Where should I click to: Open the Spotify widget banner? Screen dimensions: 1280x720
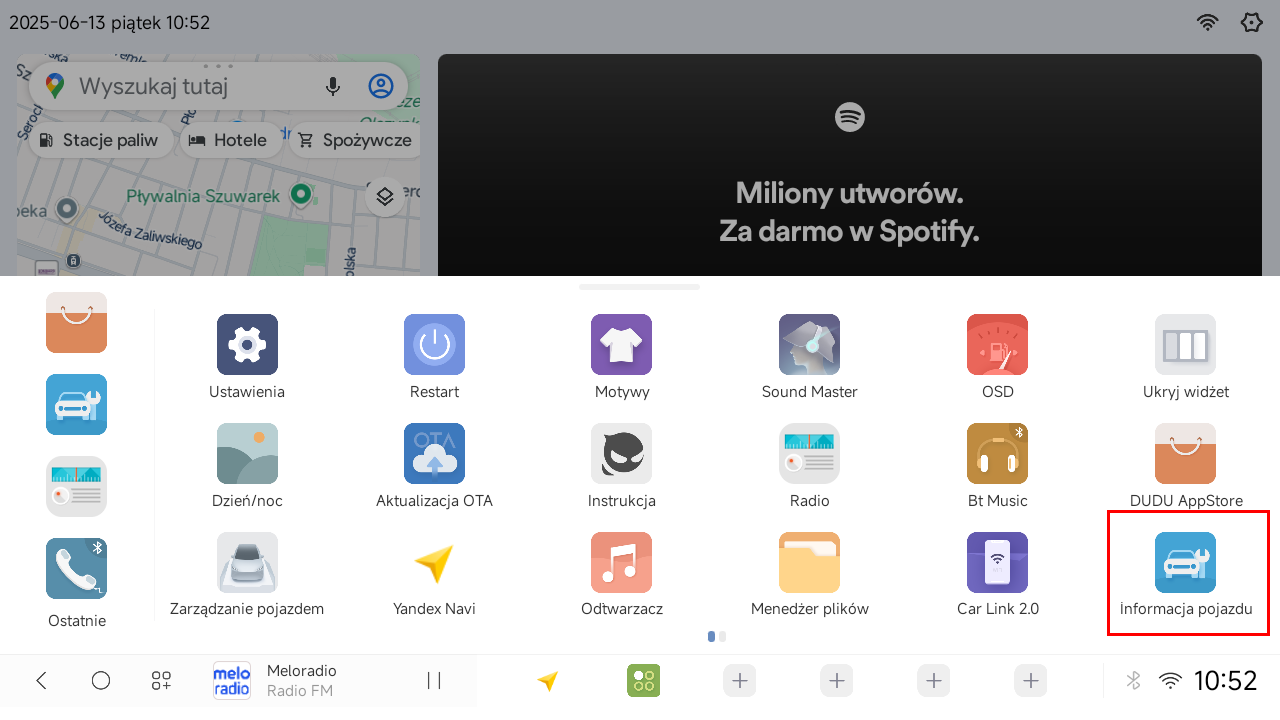pos(850,165)
